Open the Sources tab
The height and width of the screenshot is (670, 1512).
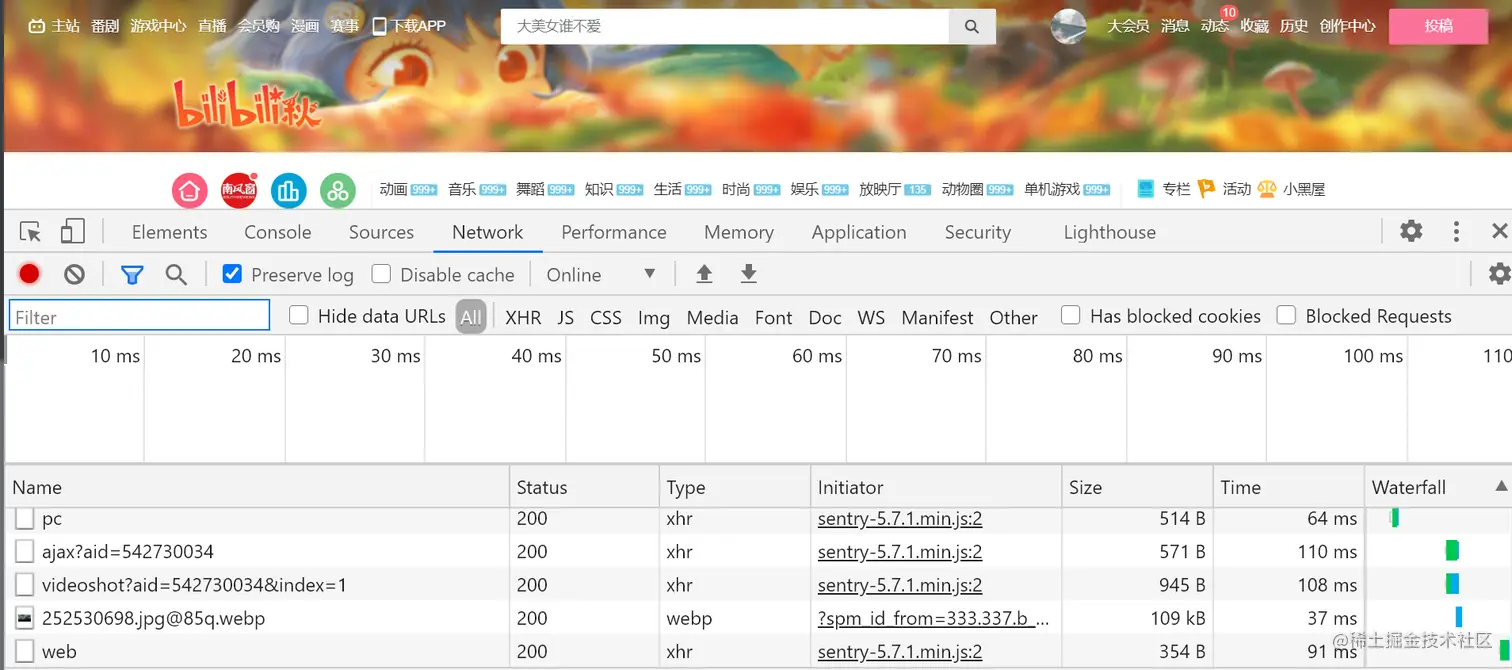pyautogui.click(x=381, y=232)
